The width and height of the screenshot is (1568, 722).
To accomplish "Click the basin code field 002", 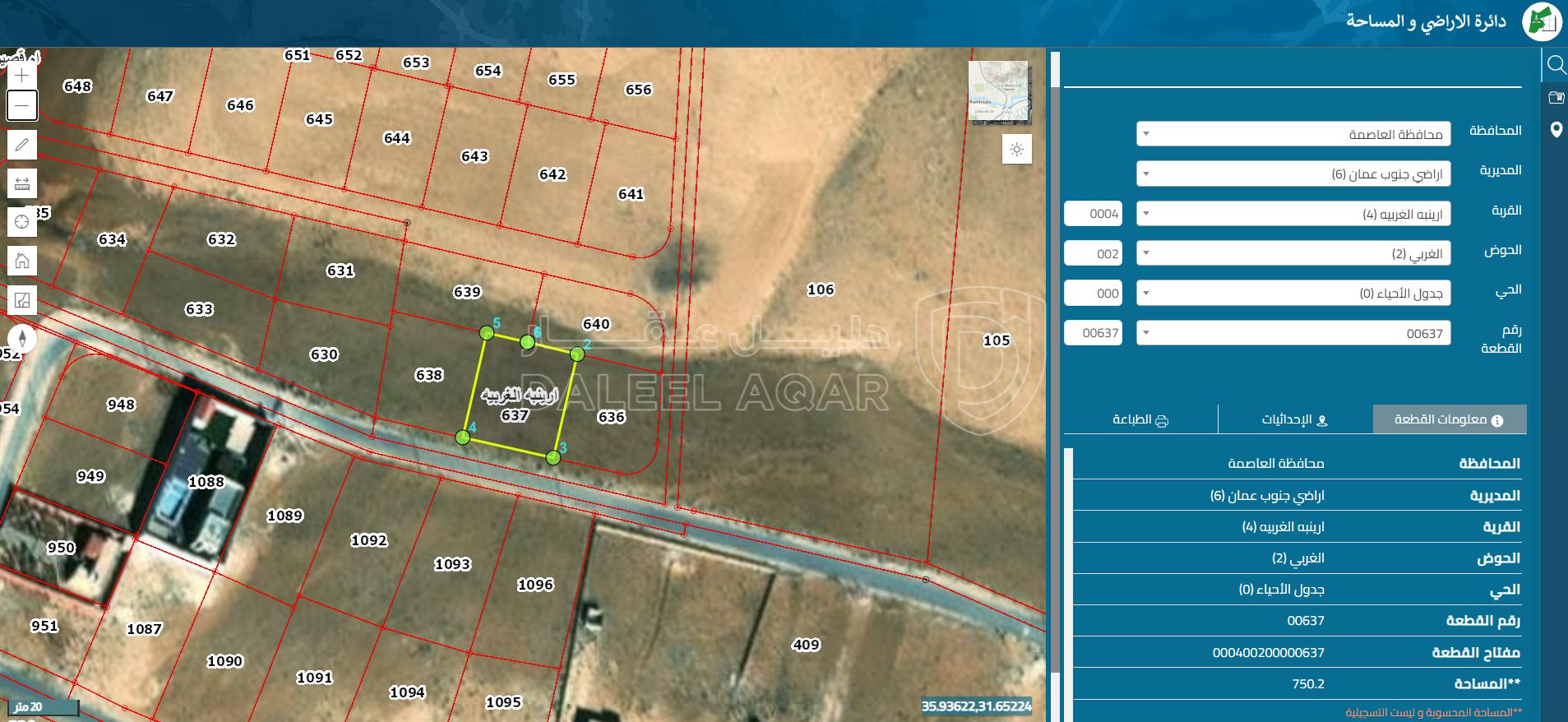I will pyautogui.click(x=1093, y=253).
